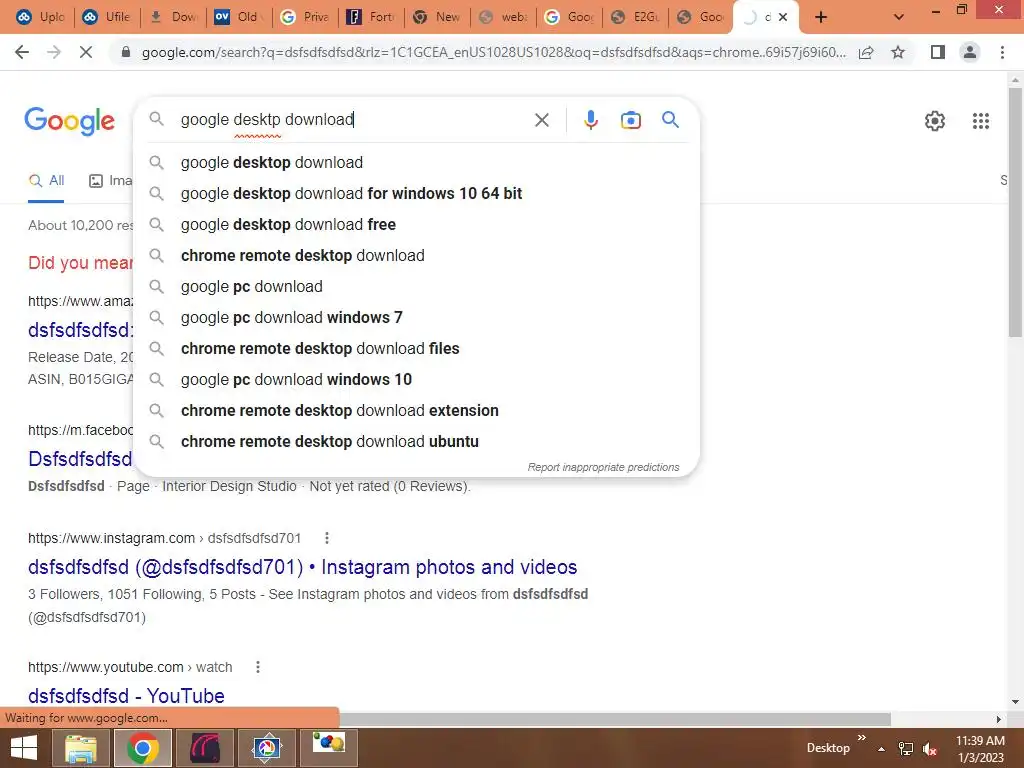Click into the Google search input field
This screenshot has height=768, width=1024.
tap(353, 120)
